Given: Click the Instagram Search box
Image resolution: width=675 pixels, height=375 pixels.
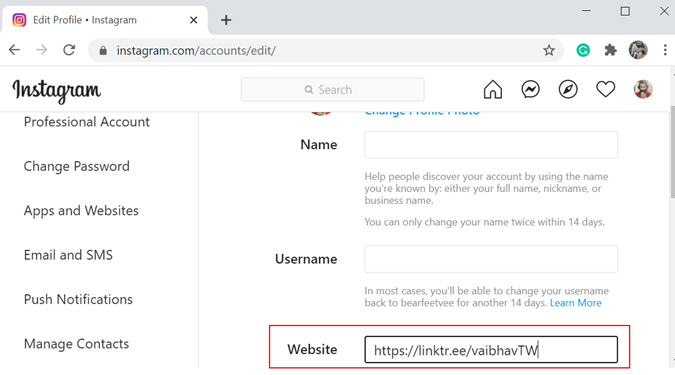Looking at the screenshot, I should click(332, 90).
